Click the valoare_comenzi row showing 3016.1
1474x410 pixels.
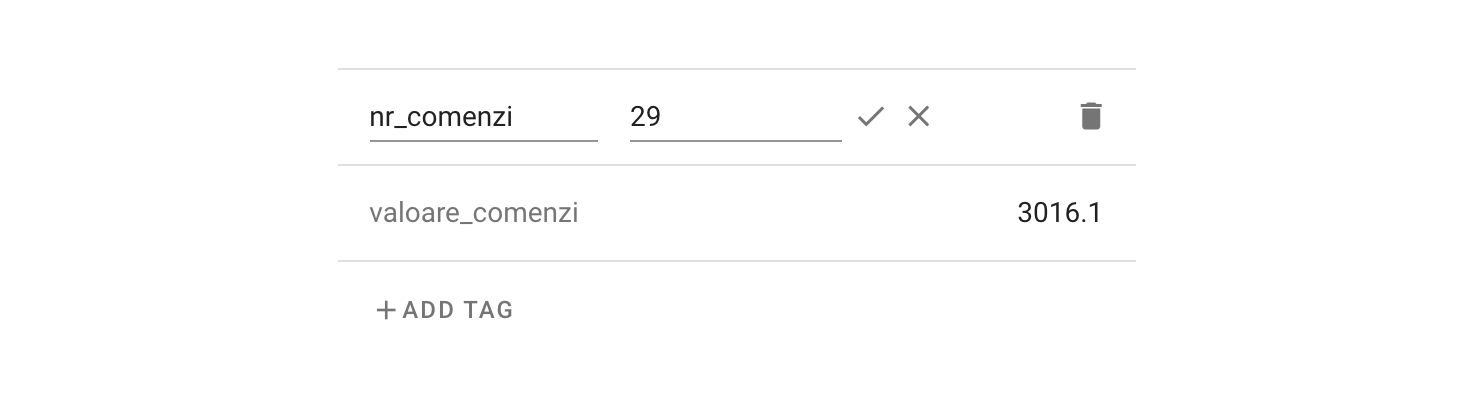(736, 213)
